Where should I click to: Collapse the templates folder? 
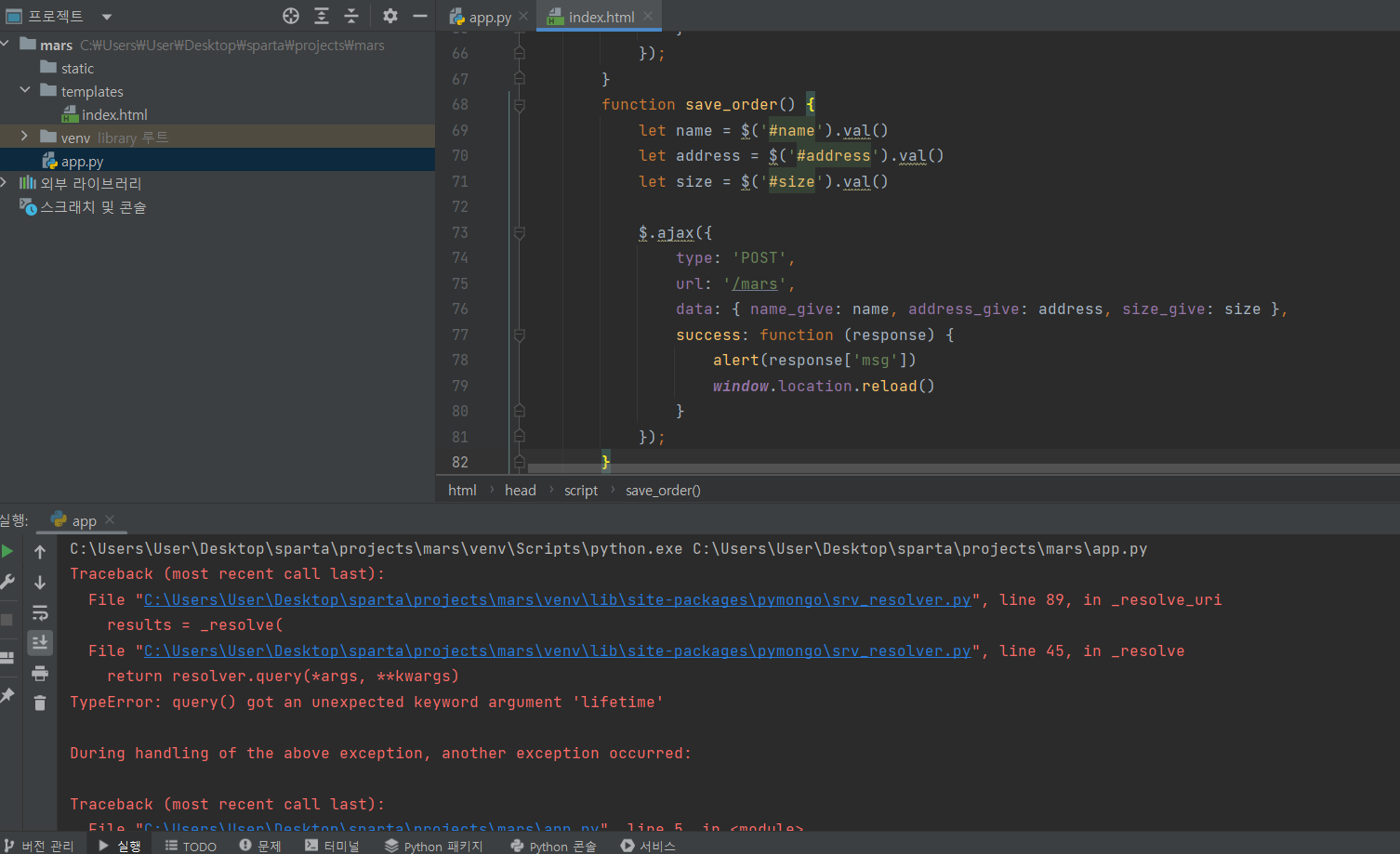tap(25, 90)
